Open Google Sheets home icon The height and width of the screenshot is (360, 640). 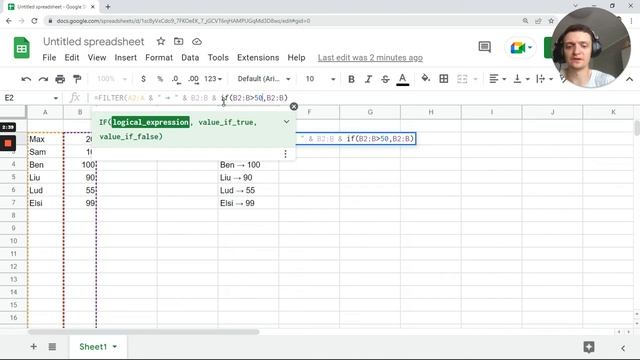click(x=22, y=48)
